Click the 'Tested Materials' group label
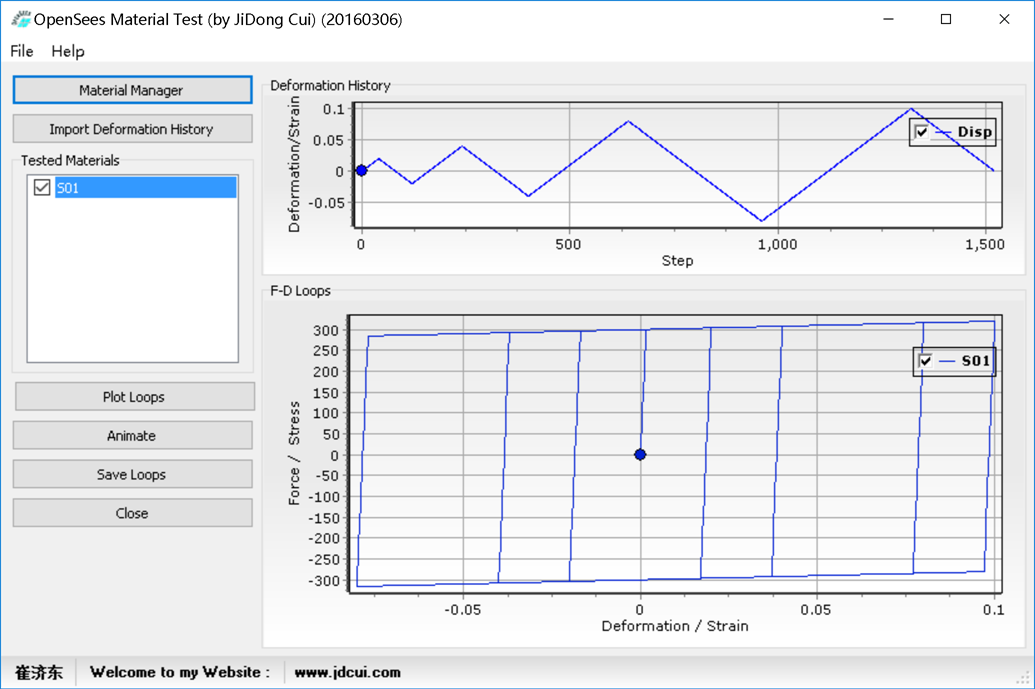The width and height of the screenshot is (1035, 689). [70, 160]
